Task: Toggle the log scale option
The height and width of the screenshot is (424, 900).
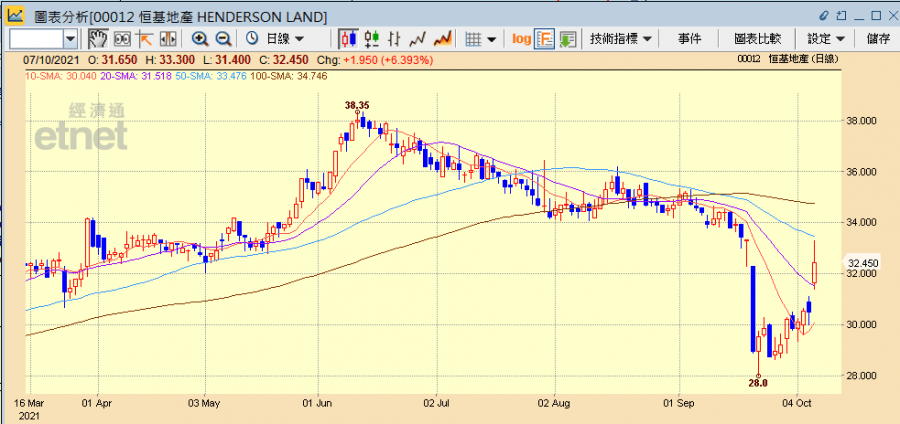Action: (521, 38)
